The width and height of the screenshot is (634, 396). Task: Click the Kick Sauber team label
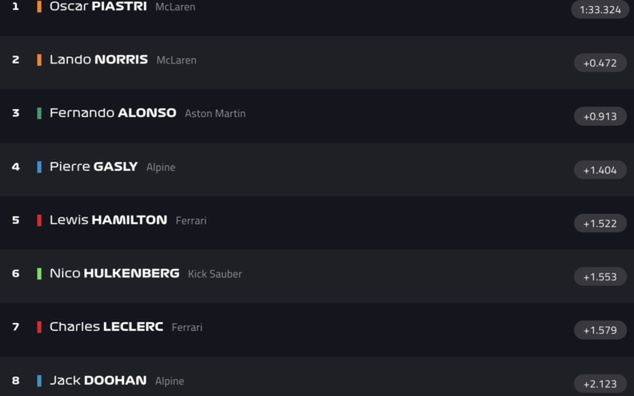click(x=215, y=274)
